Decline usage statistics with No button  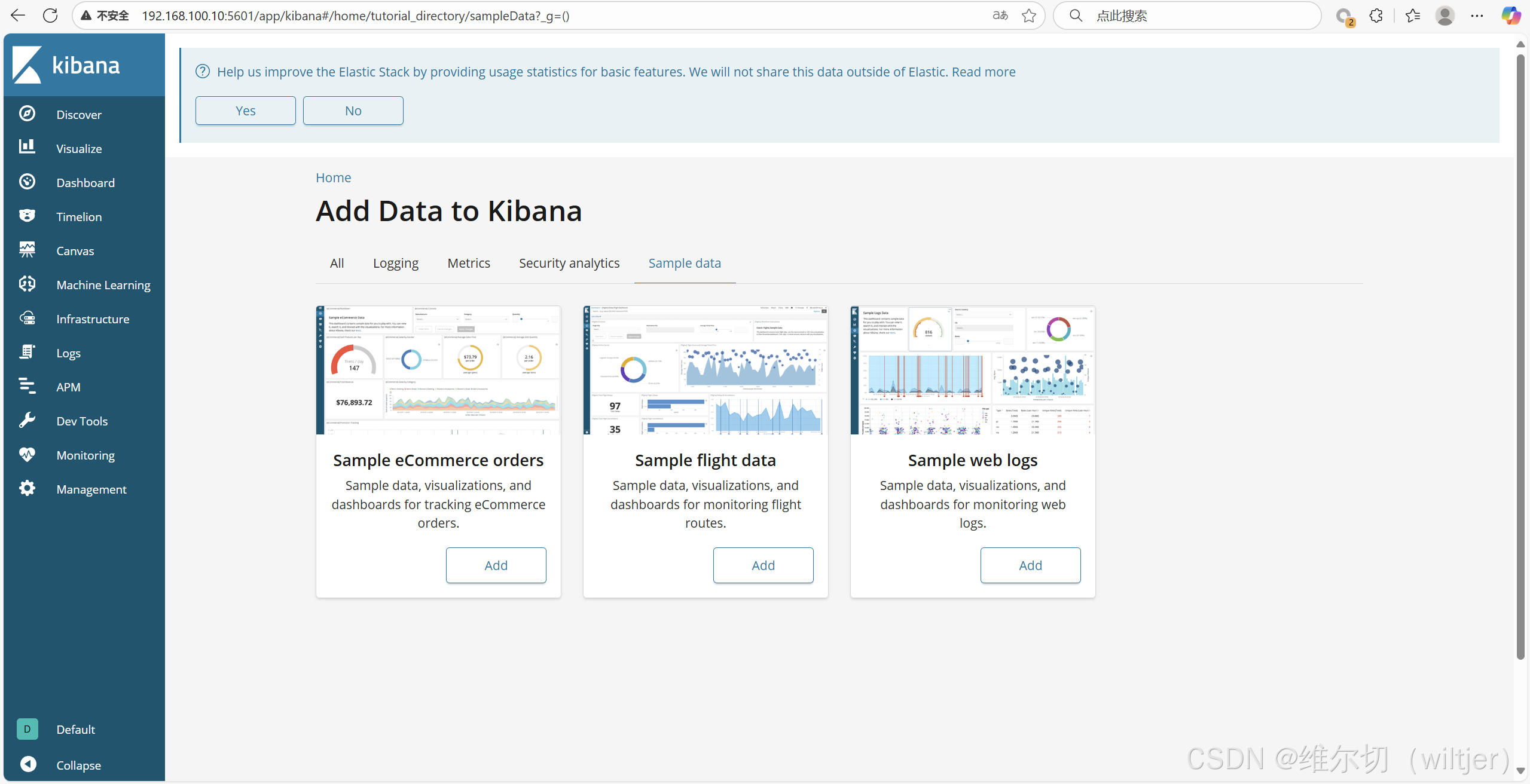pyautogui.click(x=353, y=111)
